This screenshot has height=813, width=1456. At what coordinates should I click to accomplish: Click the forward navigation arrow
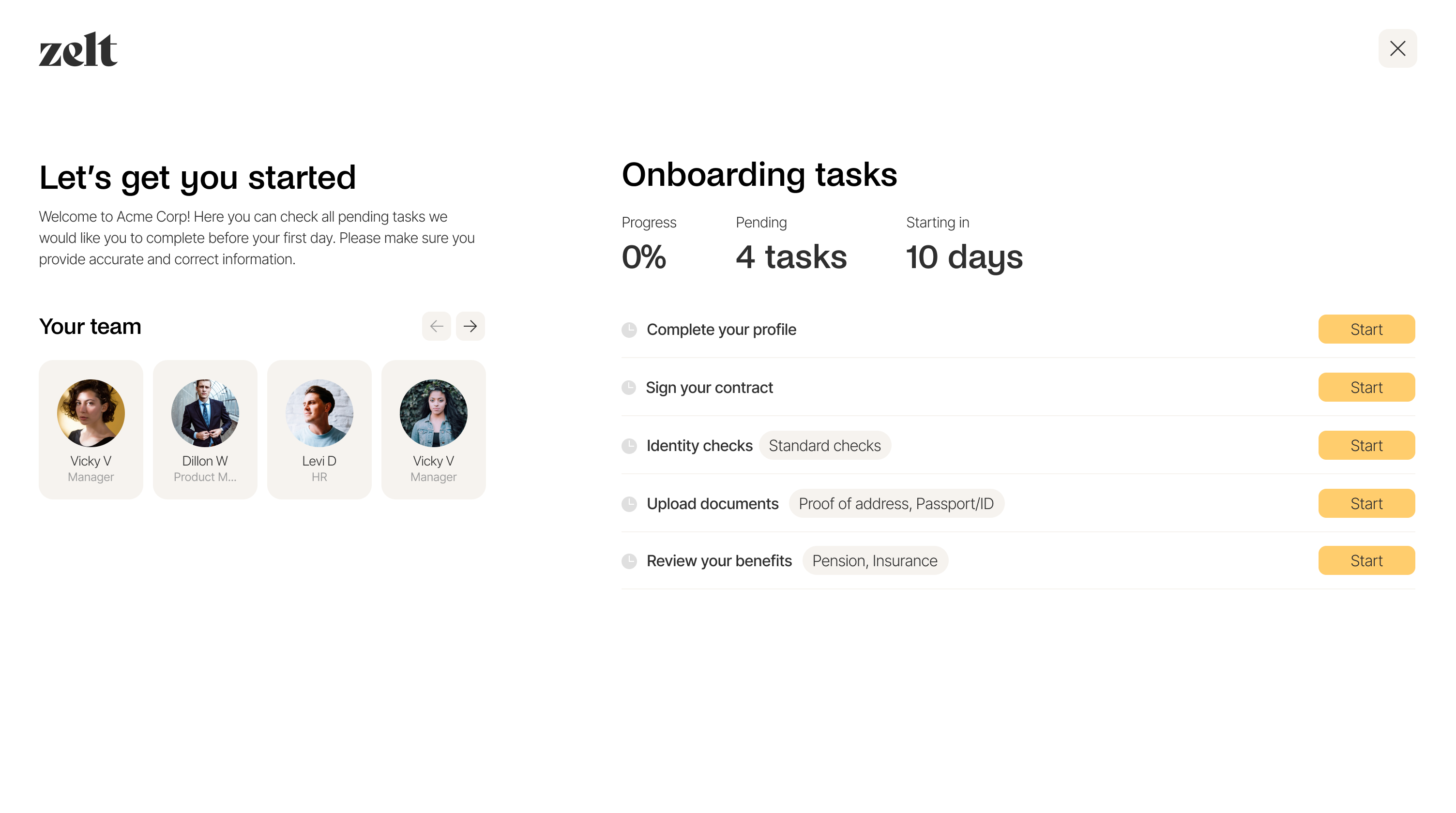(470, 326)
